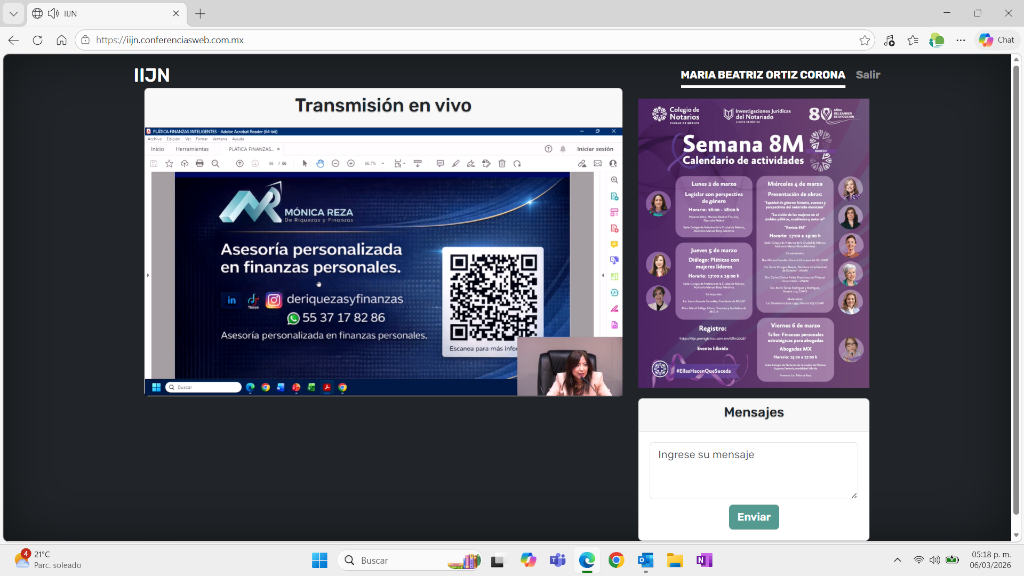Open Edge settings and more menu

pyautogui.click(x=961, y=40)
